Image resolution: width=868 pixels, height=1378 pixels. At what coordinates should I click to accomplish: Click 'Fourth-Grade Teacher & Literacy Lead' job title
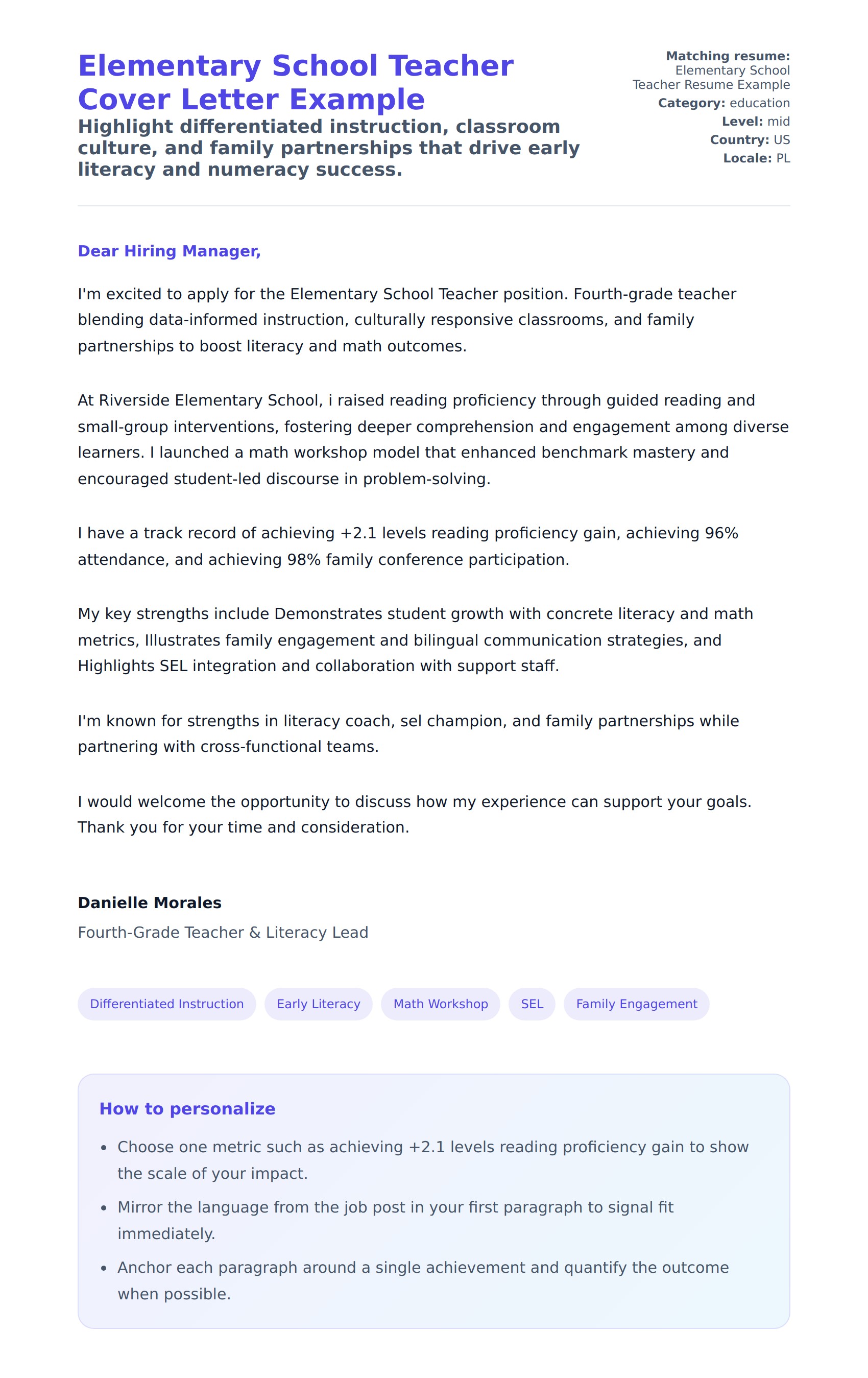tap(223, 932)
